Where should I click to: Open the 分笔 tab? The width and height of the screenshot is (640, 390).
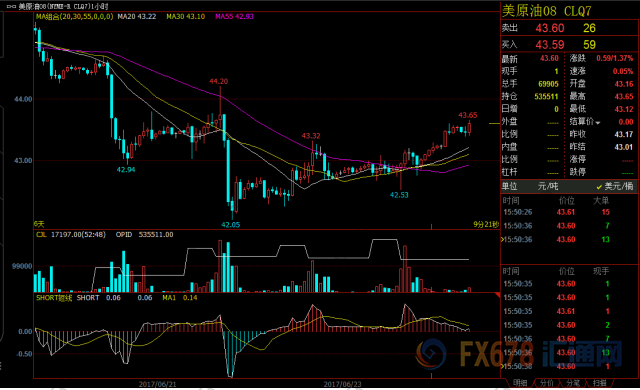pyautogui.click(x=573, y=383)
